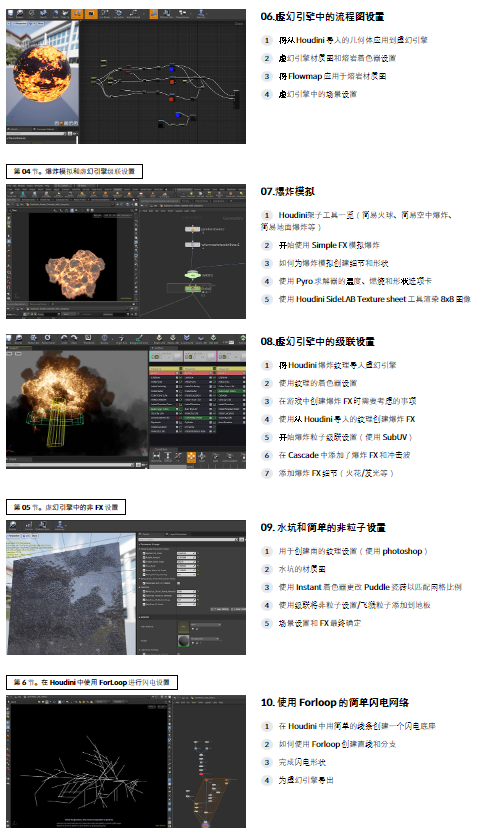Open the Cascade explosion FX screenshot
Viewport: 503px width, 828px height.
click(126, 401)
